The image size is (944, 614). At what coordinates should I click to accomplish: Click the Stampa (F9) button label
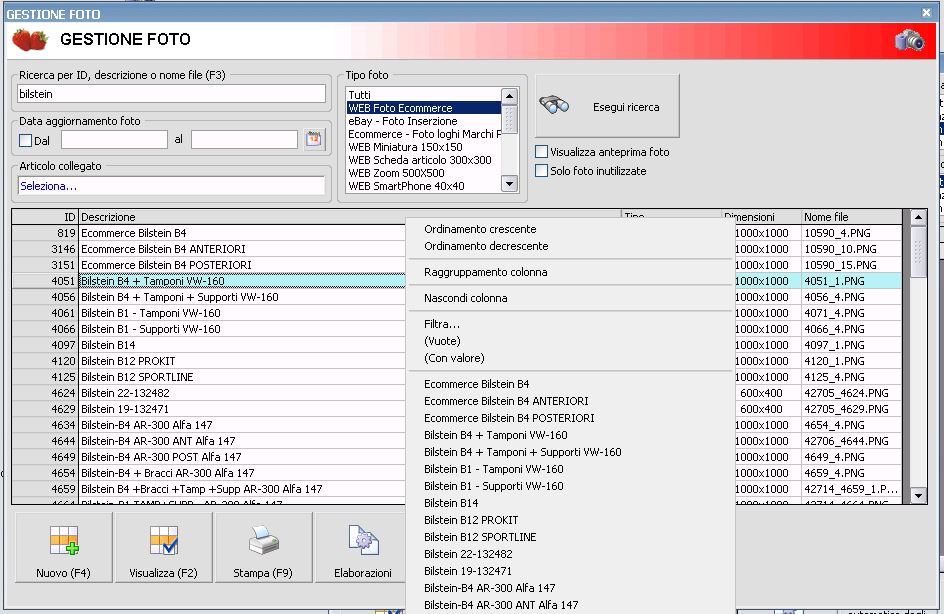click(263, 572)
